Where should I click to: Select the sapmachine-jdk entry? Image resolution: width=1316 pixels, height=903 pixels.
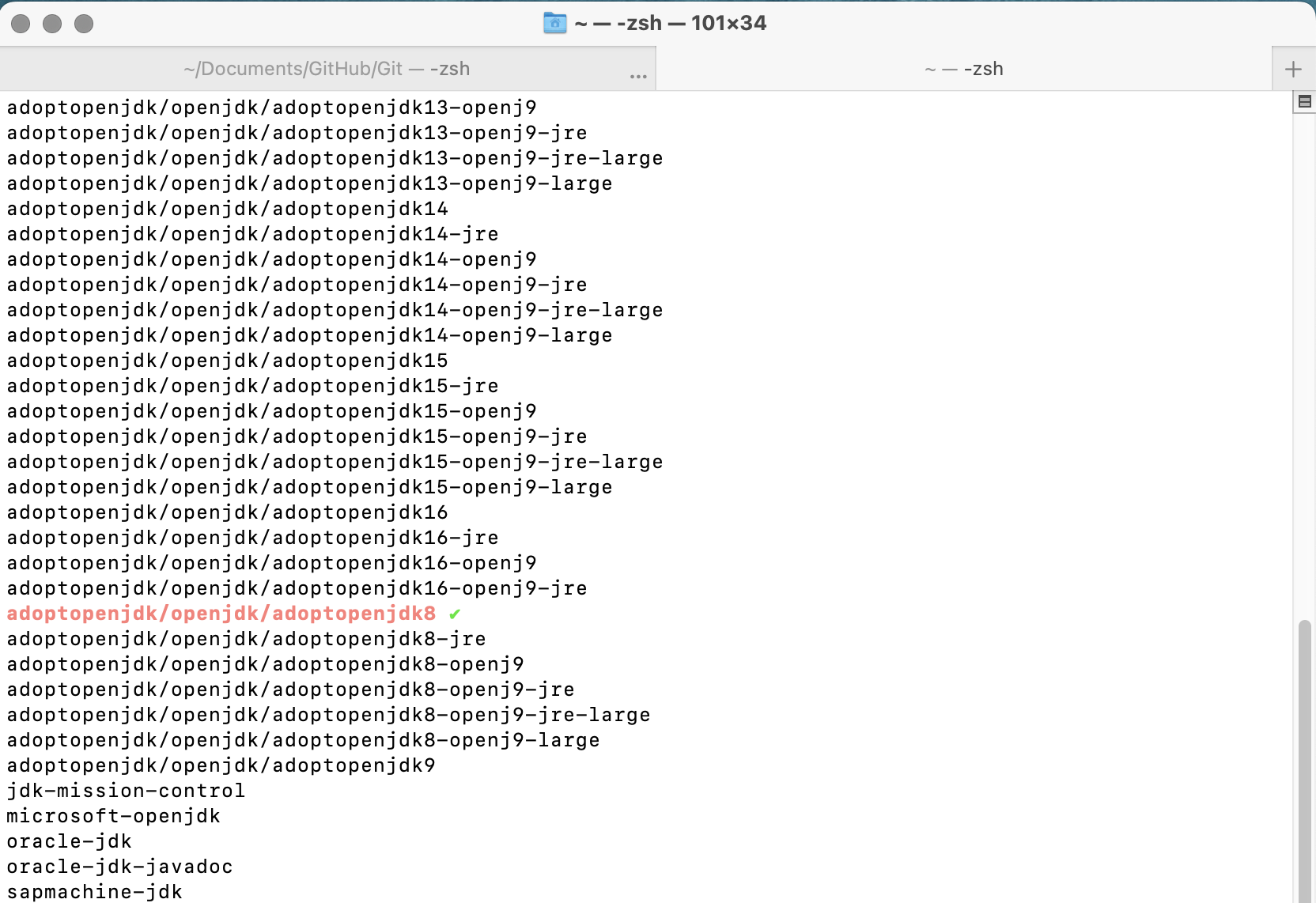pyautogui.click(x=94, y=892)
